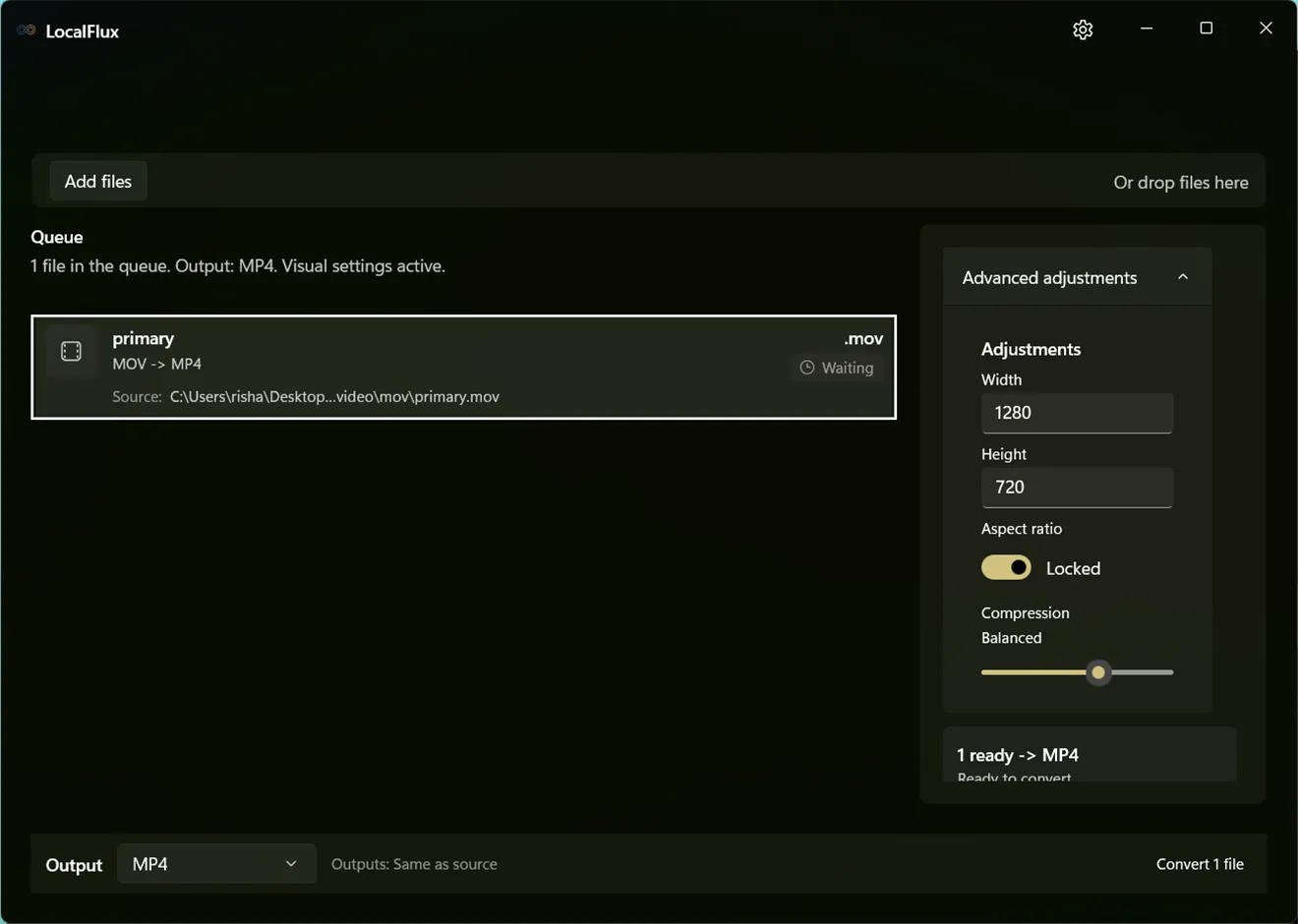Click the 'Queue' heading
The height and width of the screenshot is (924, 1298).
click(x=57, y=237)
